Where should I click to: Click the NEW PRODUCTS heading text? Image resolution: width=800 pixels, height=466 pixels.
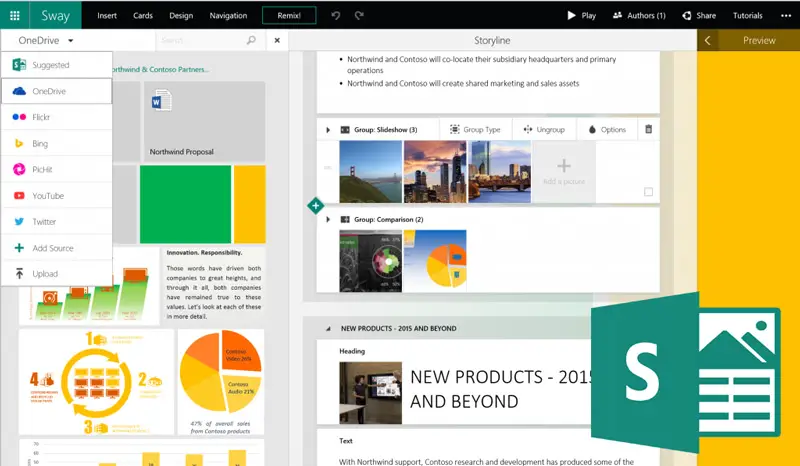[x=500, y=389]
